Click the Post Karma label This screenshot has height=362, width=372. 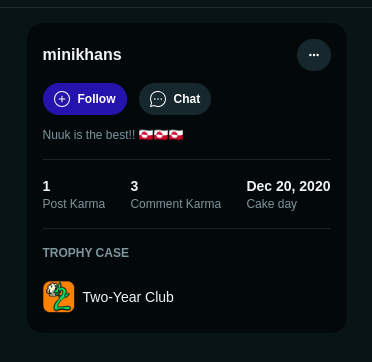coord(74,204)
